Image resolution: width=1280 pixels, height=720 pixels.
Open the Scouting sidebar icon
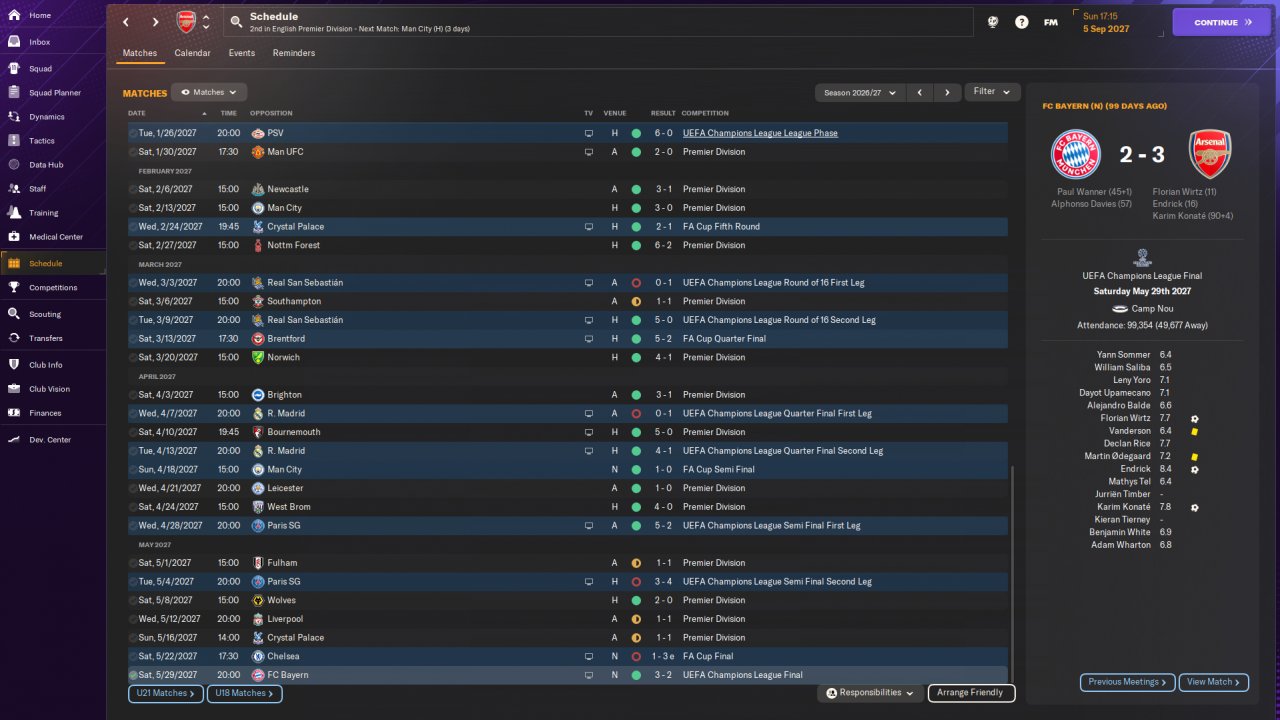14,314
